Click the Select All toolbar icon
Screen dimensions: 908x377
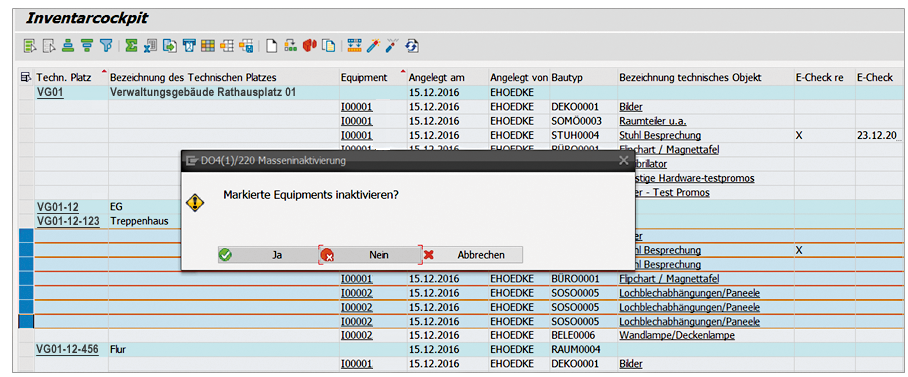(x=30, y=46)
